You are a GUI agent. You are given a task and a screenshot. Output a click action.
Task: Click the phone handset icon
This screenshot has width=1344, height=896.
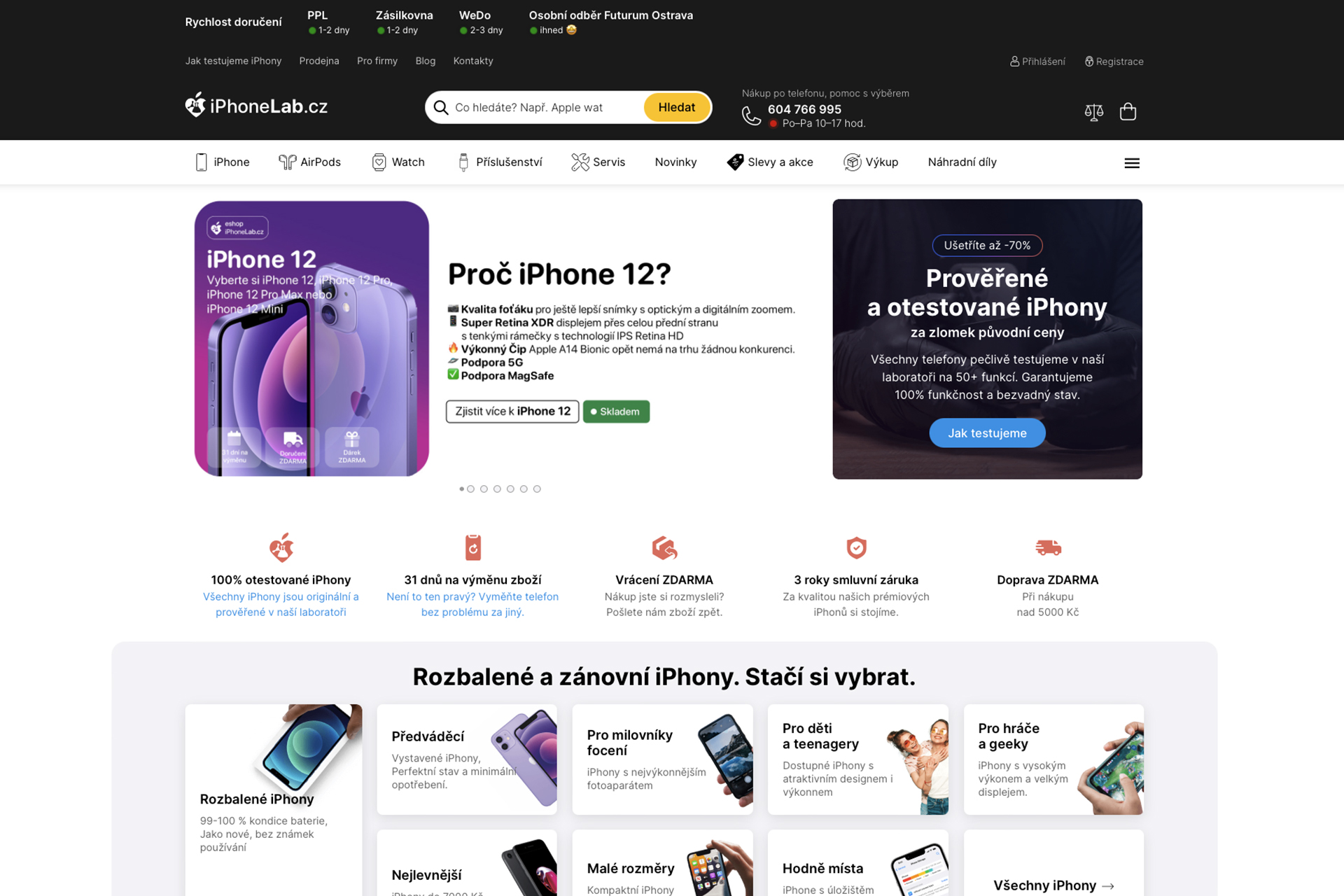(x=751, y=115)
